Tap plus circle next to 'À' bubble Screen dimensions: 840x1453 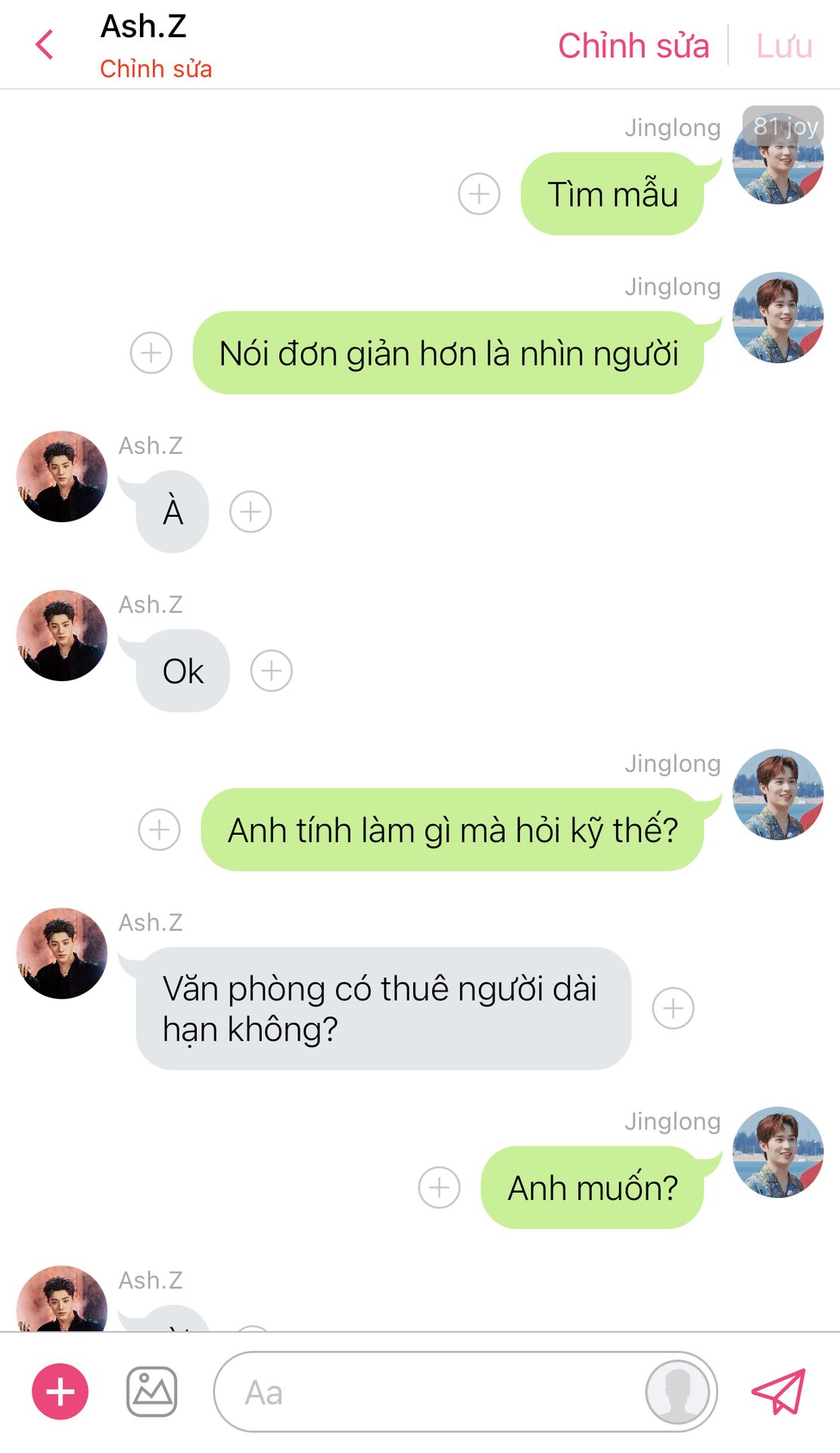click(x=250, y=512)
